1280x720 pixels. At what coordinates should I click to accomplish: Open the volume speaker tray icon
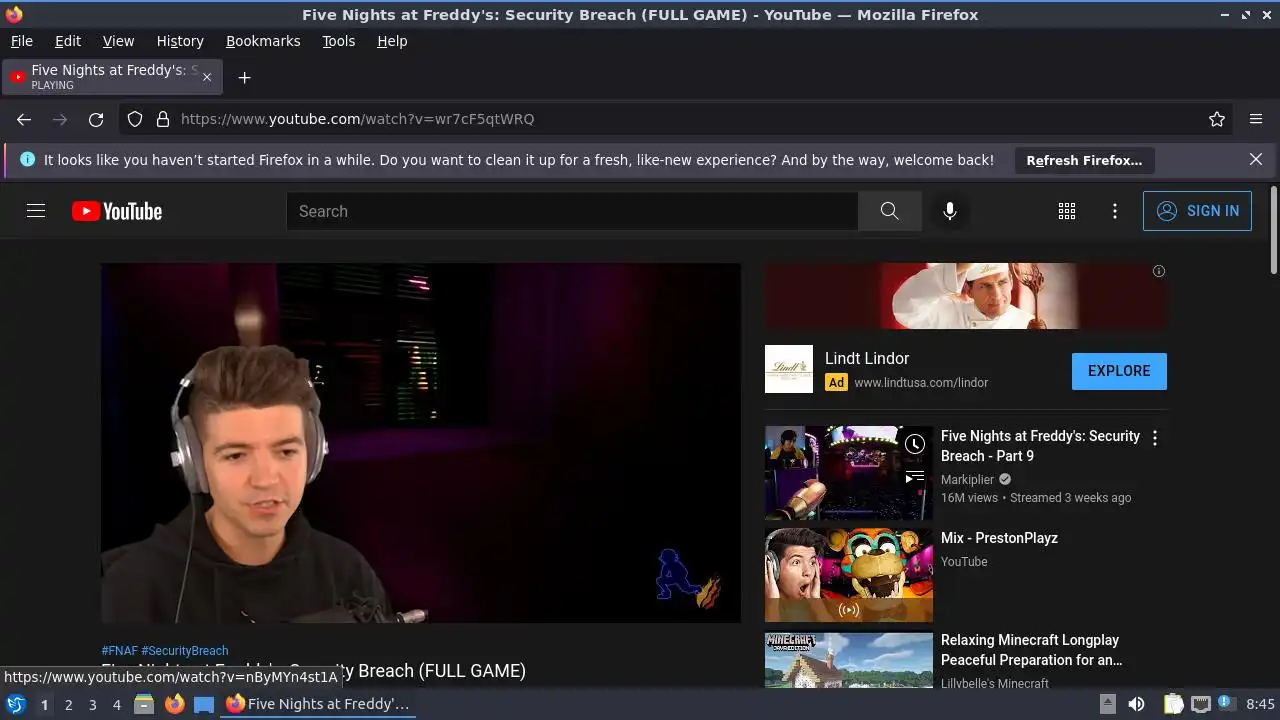click(x=1136, y=704)
